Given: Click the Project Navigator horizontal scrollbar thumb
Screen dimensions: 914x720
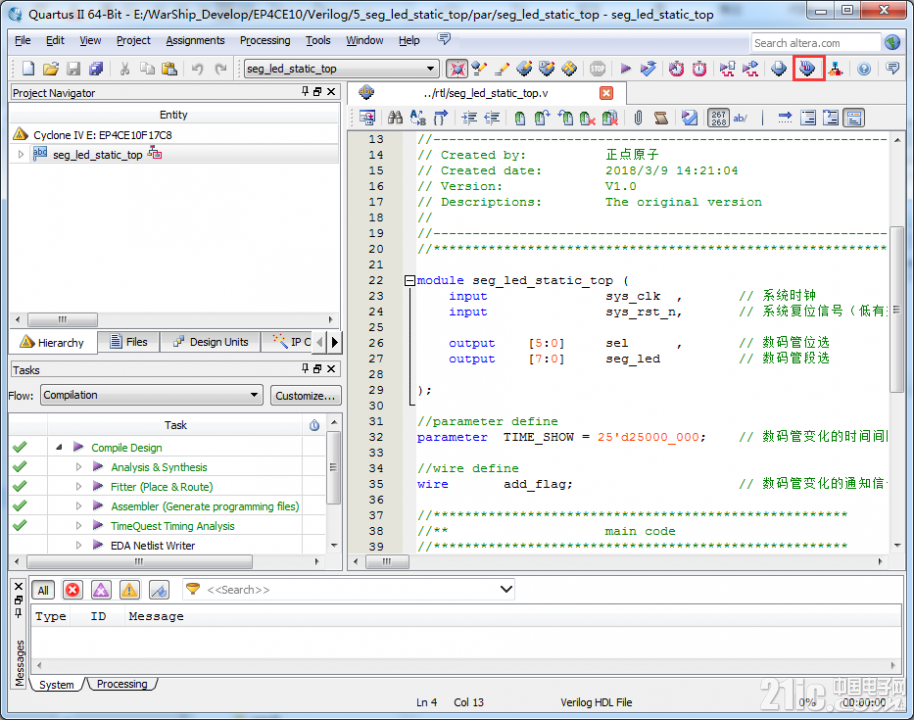Looking at the screenshot, I should click(62, 319).
